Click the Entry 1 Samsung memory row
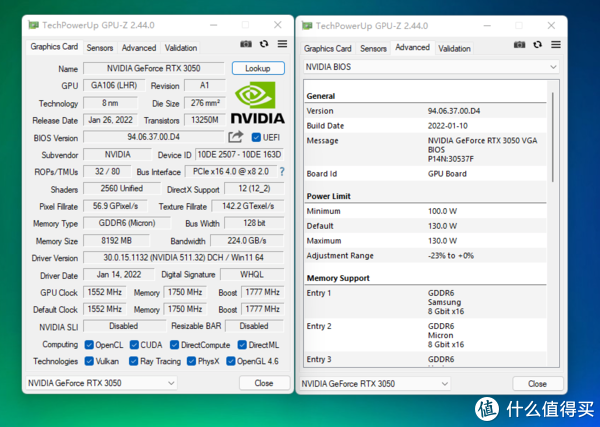 (x=426, y=302)
